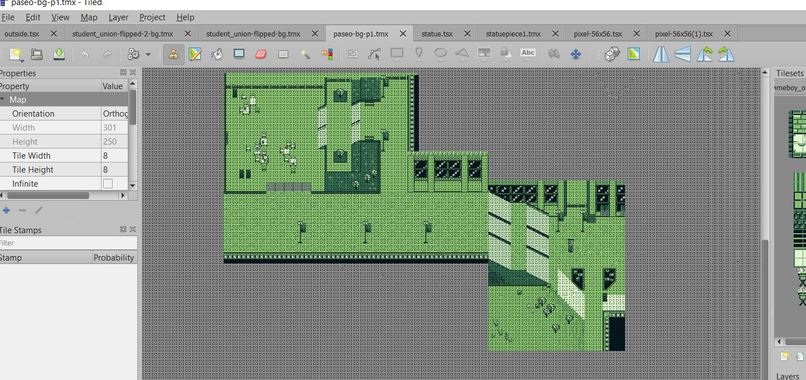
Task: Open the dropdown arrow beside the dice icon
Action: (x=148, y=55)
